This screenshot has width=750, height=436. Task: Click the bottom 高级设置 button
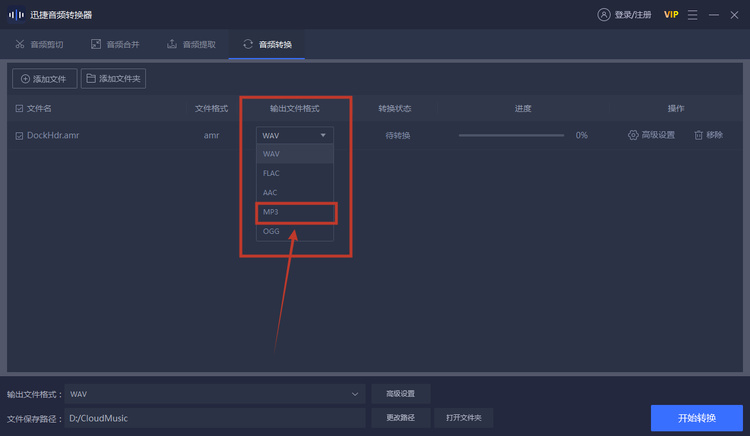pos(401,394)
